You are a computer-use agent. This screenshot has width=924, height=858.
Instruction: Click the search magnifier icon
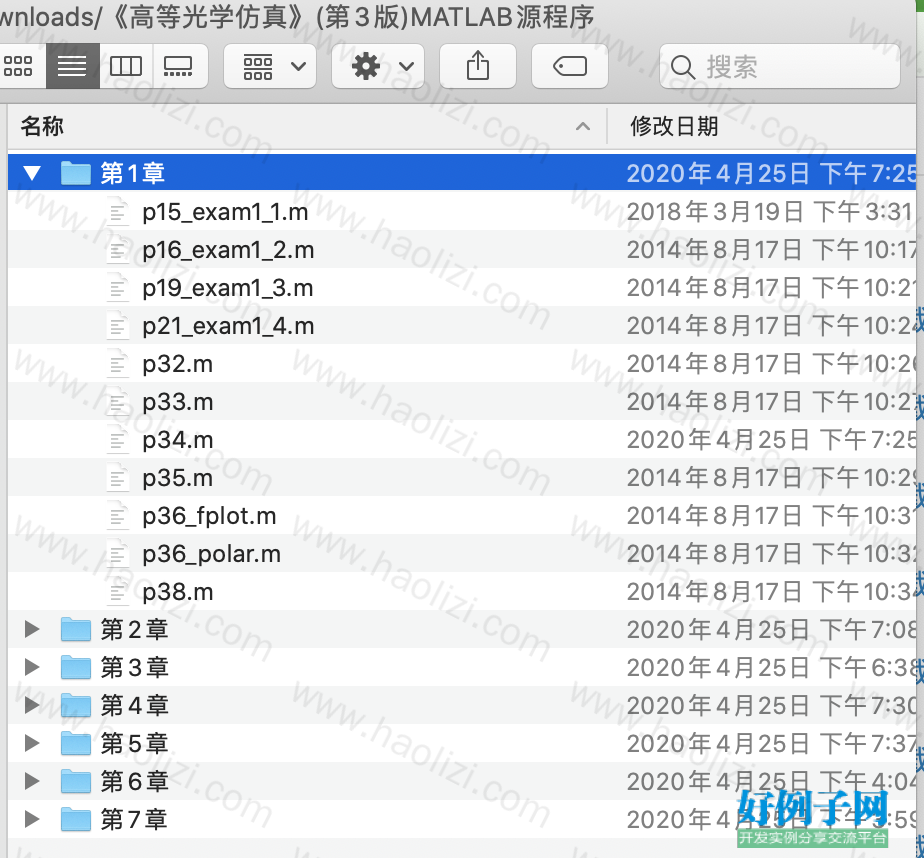(x=682, y=67)
